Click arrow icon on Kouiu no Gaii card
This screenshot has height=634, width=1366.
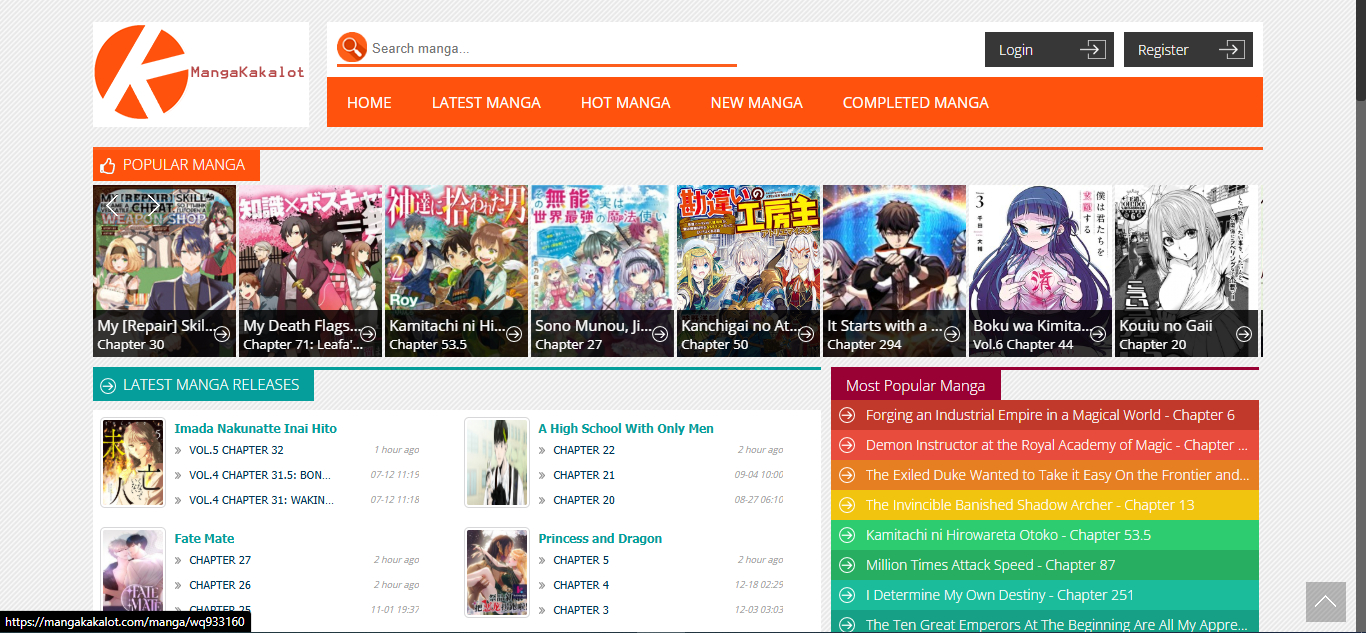pos(1244,334)
